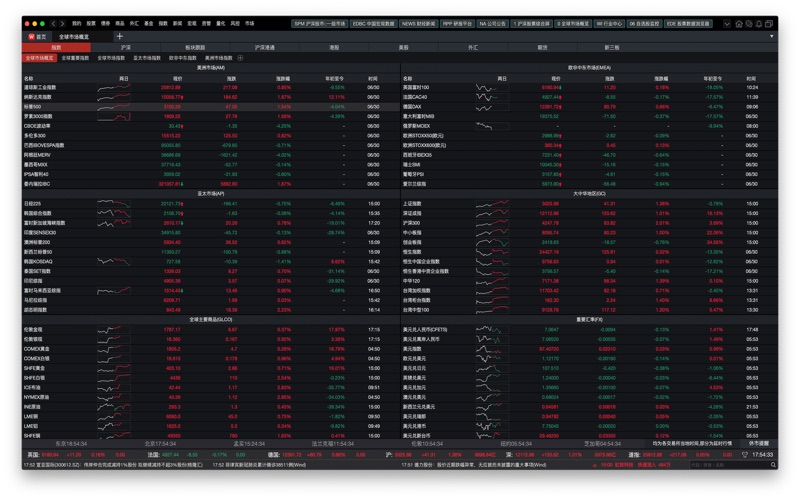
Task: Open the notification bell icon
Action: tap(757, 23)
